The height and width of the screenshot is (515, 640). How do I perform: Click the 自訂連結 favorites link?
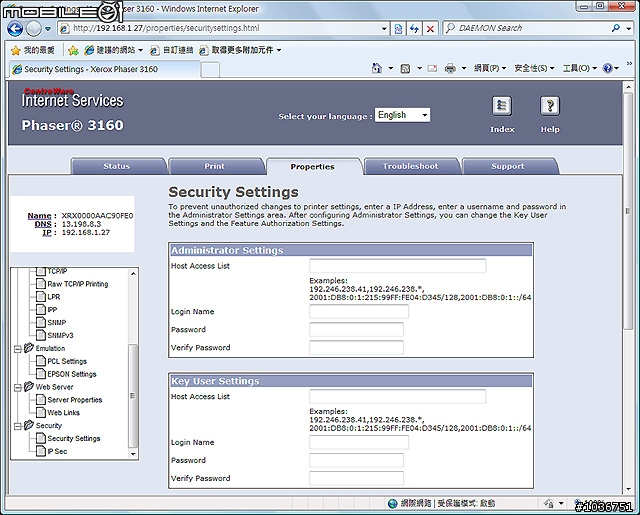[x=172, y=50]
